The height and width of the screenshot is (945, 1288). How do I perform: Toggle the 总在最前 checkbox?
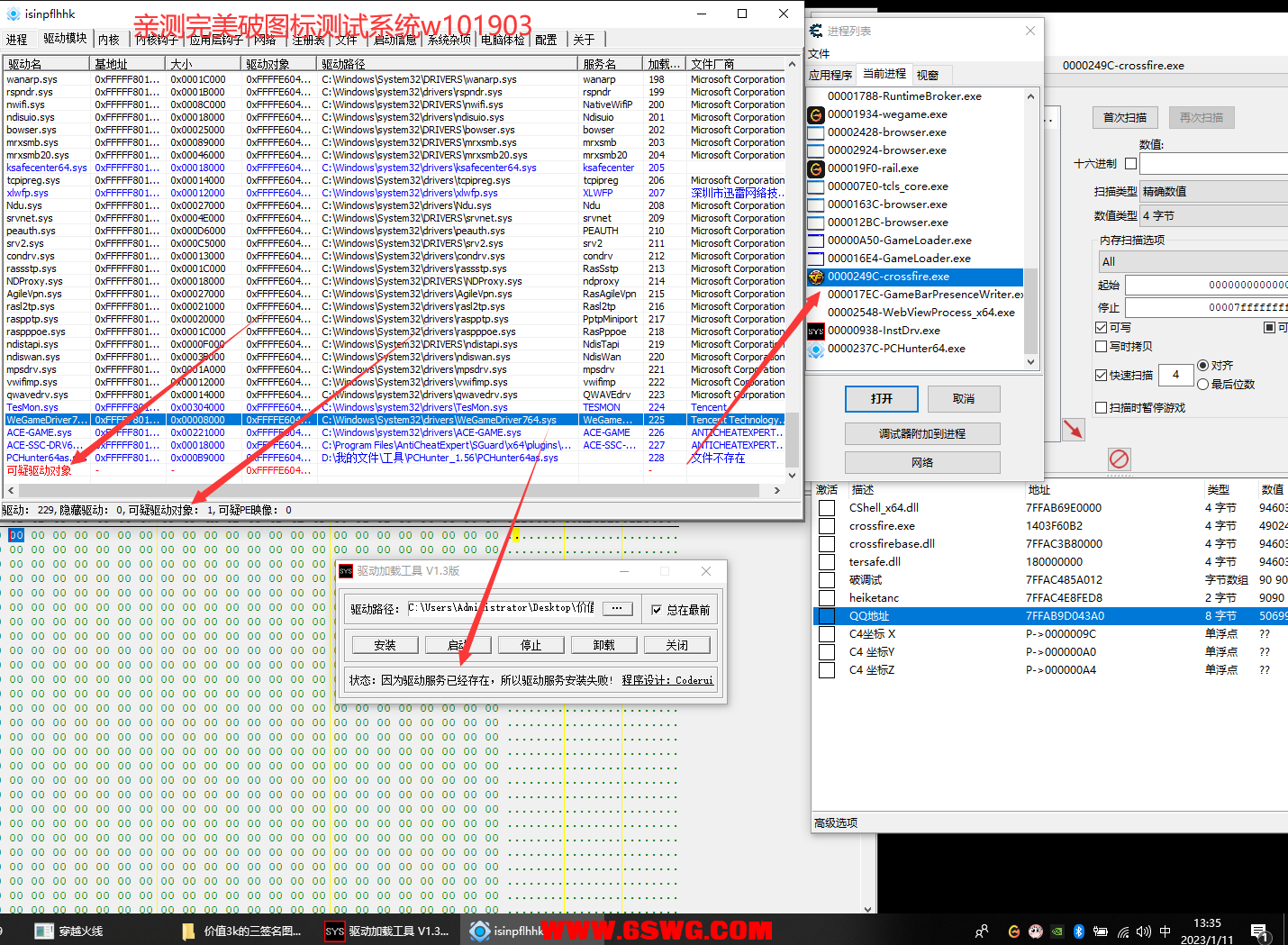657,610
